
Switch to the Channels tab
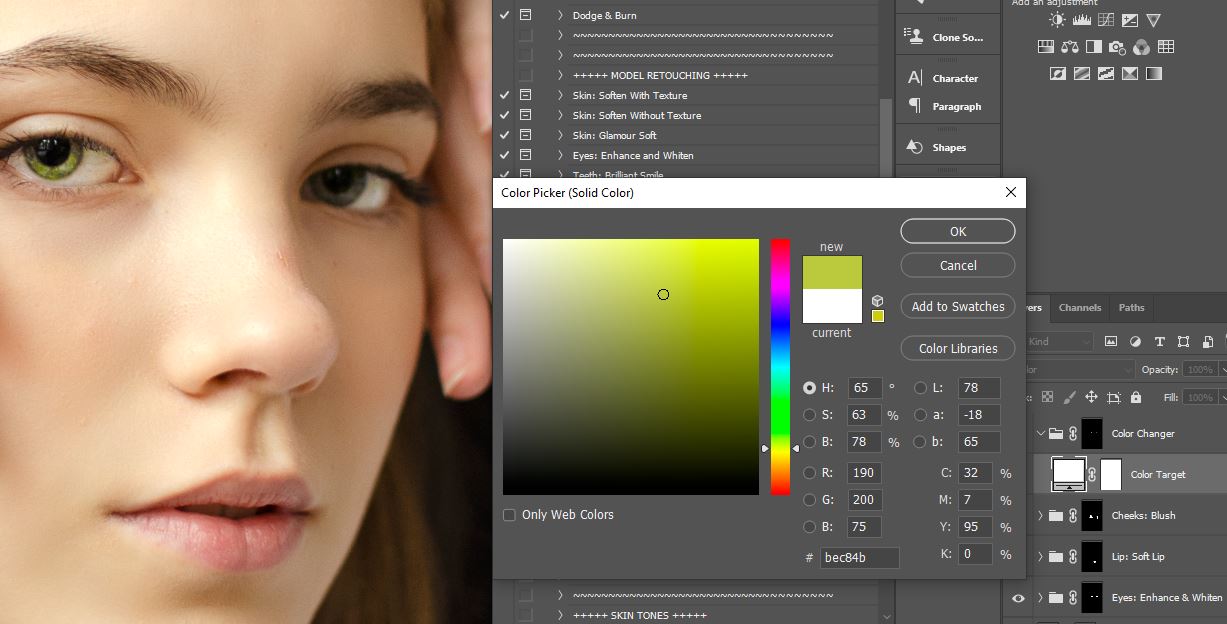coord(1080,307)
